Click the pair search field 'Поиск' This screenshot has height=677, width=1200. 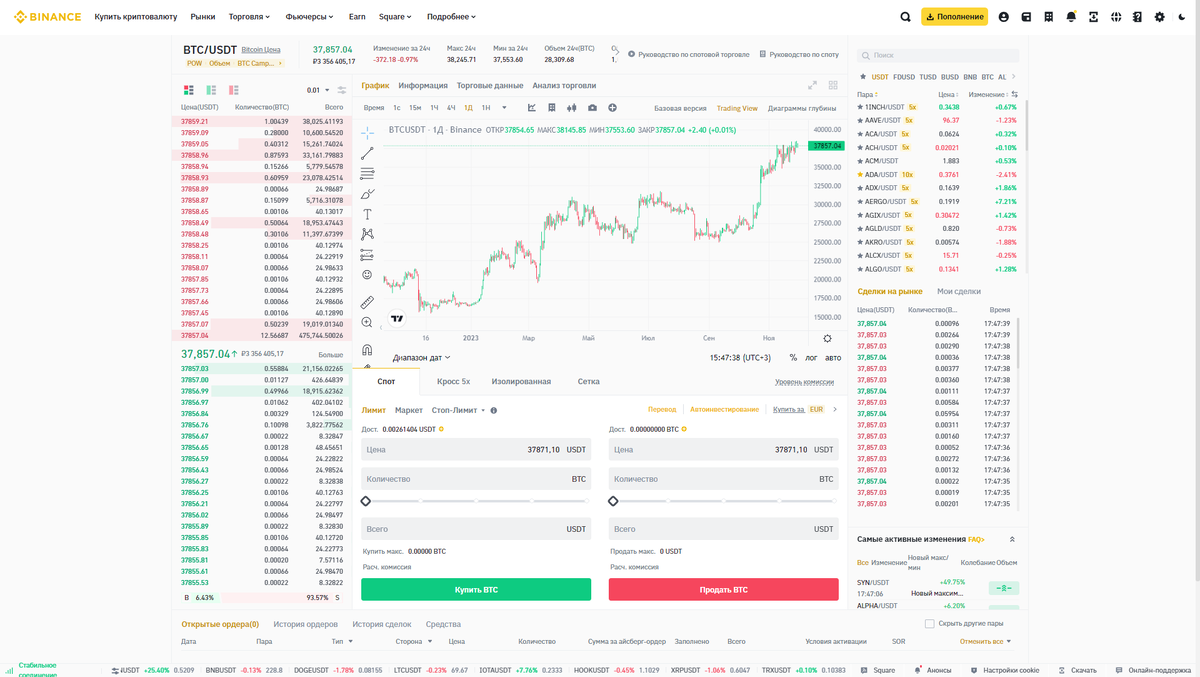tap(938, 55)
